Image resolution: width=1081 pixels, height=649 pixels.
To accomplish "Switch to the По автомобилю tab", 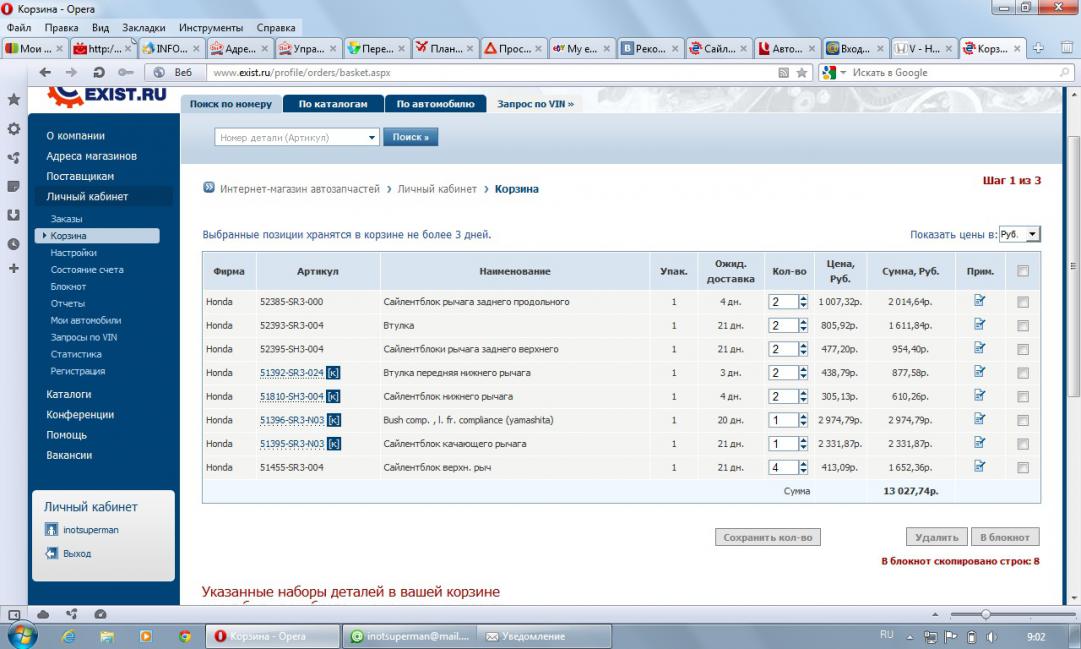I will [436, 103].
